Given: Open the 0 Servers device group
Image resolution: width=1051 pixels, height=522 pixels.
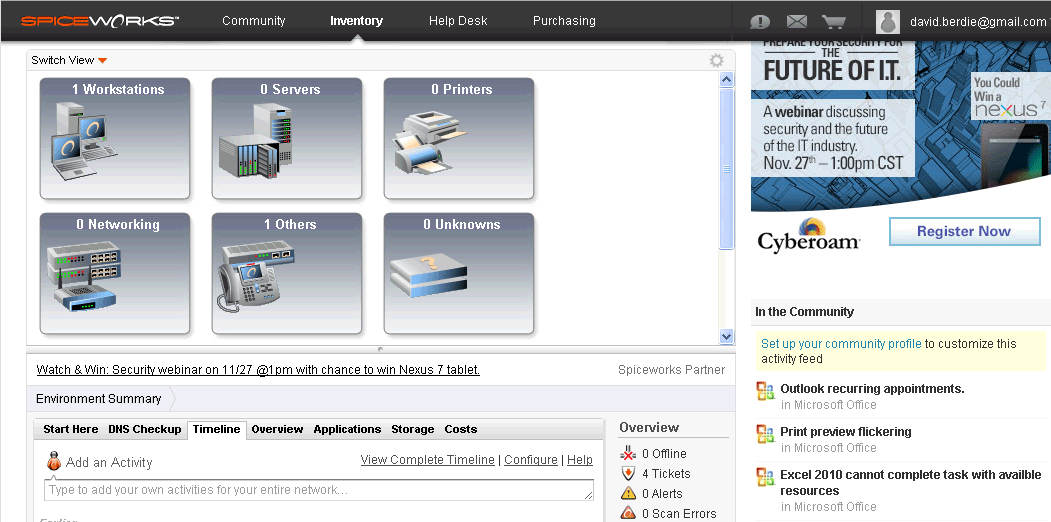Looking at the screenshot, I should click(x=287, y=139).
